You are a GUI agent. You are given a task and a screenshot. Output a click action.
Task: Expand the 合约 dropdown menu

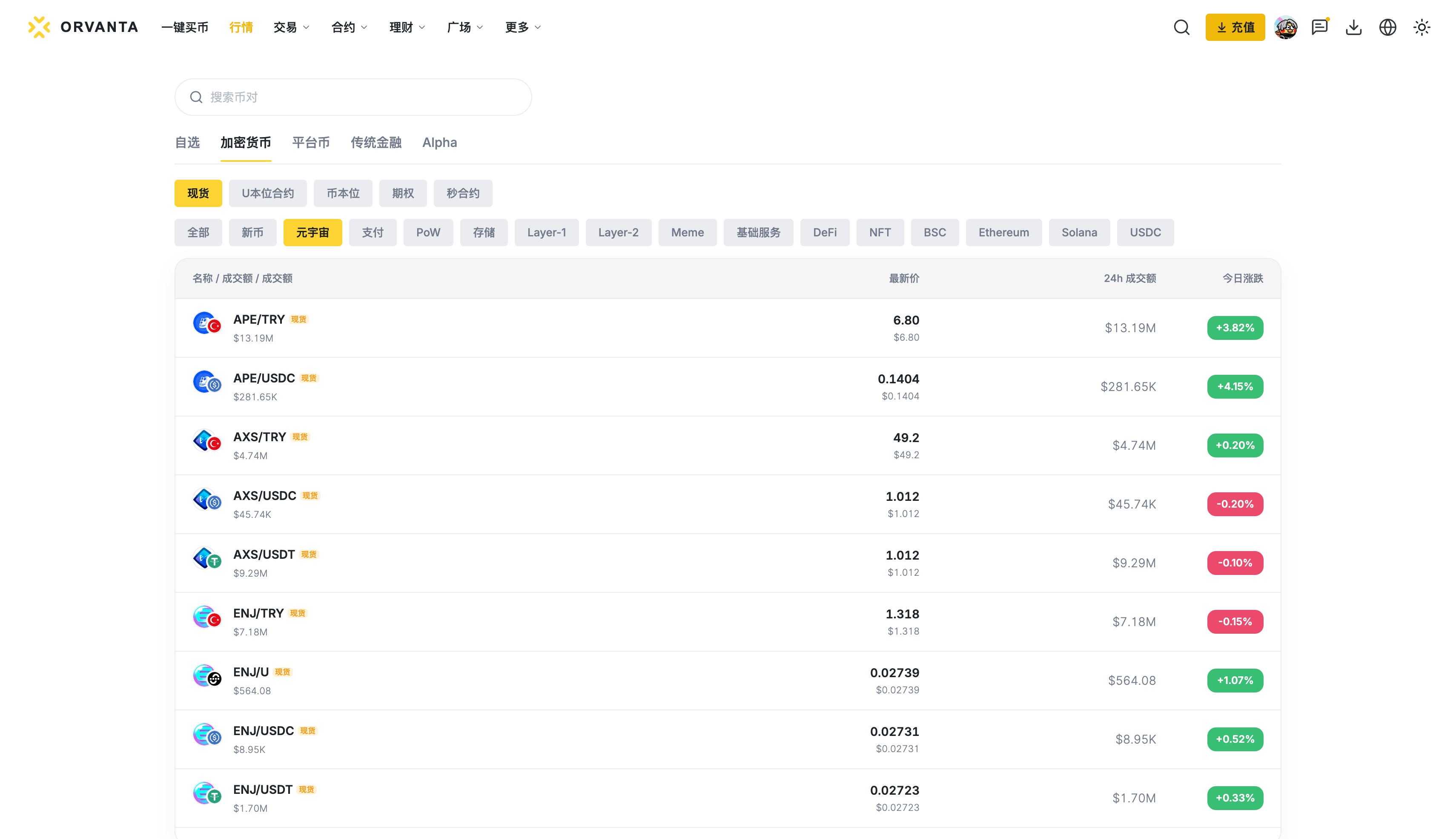click(350, 27)
